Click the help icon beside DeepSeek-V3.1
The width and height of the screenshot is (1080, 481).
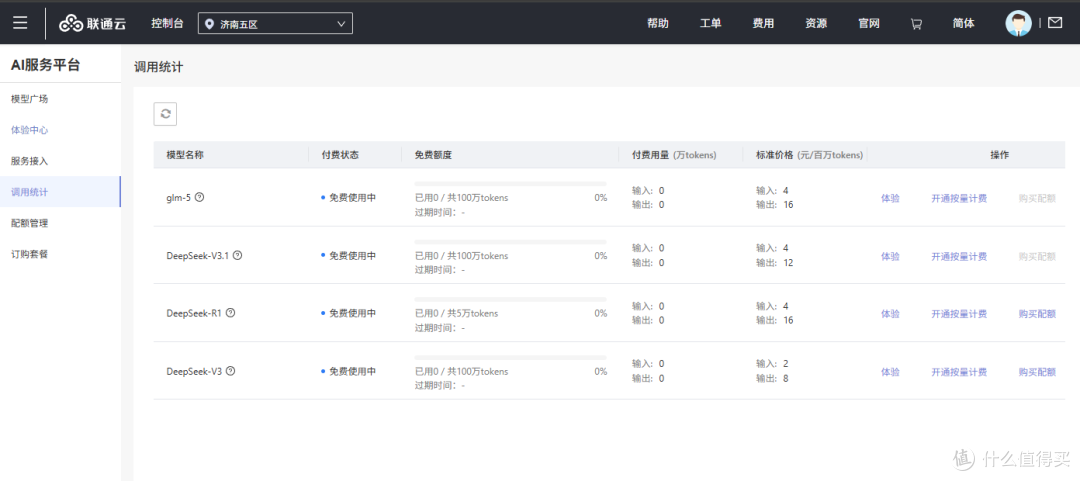(x=237, y=255)
